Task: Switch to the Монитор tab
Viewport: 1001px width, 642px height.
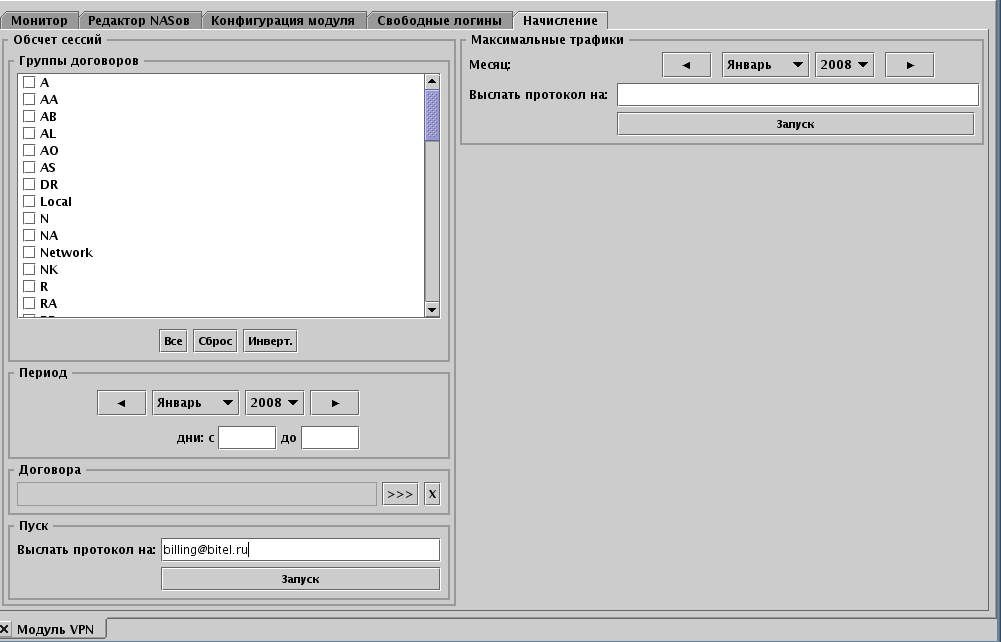Action: click(x=39, y=20)
